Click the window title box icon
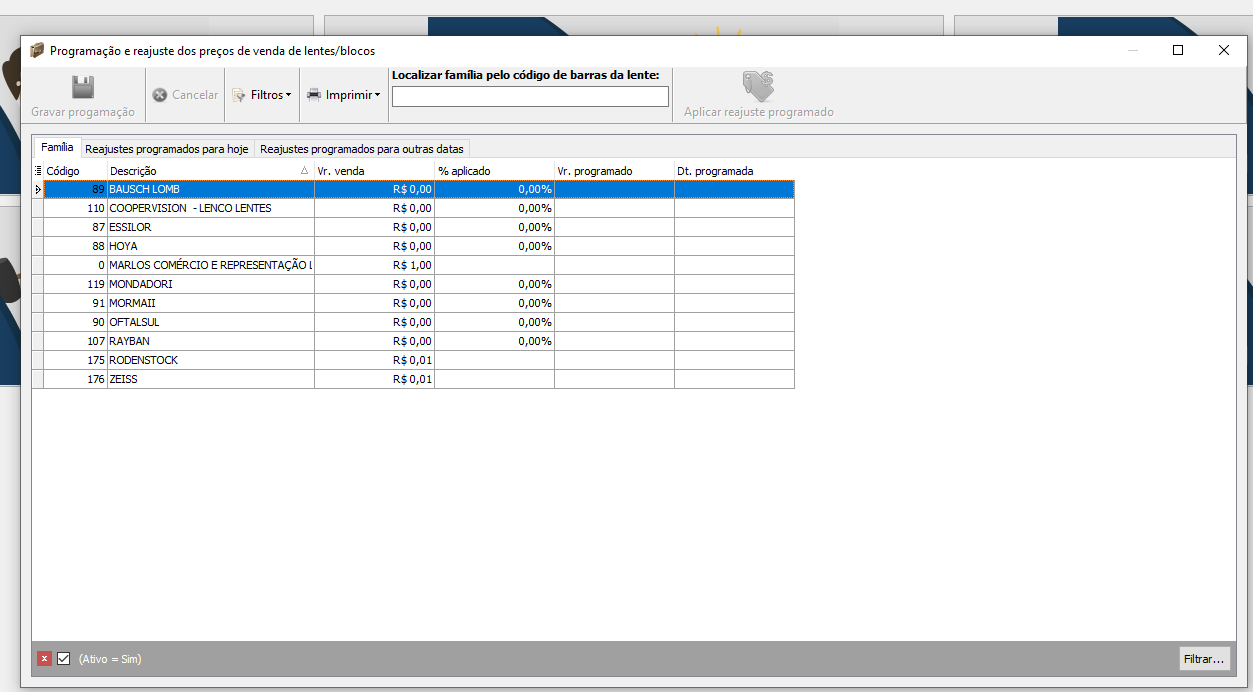The image size is (1253, 692). [x=37, y=50]
